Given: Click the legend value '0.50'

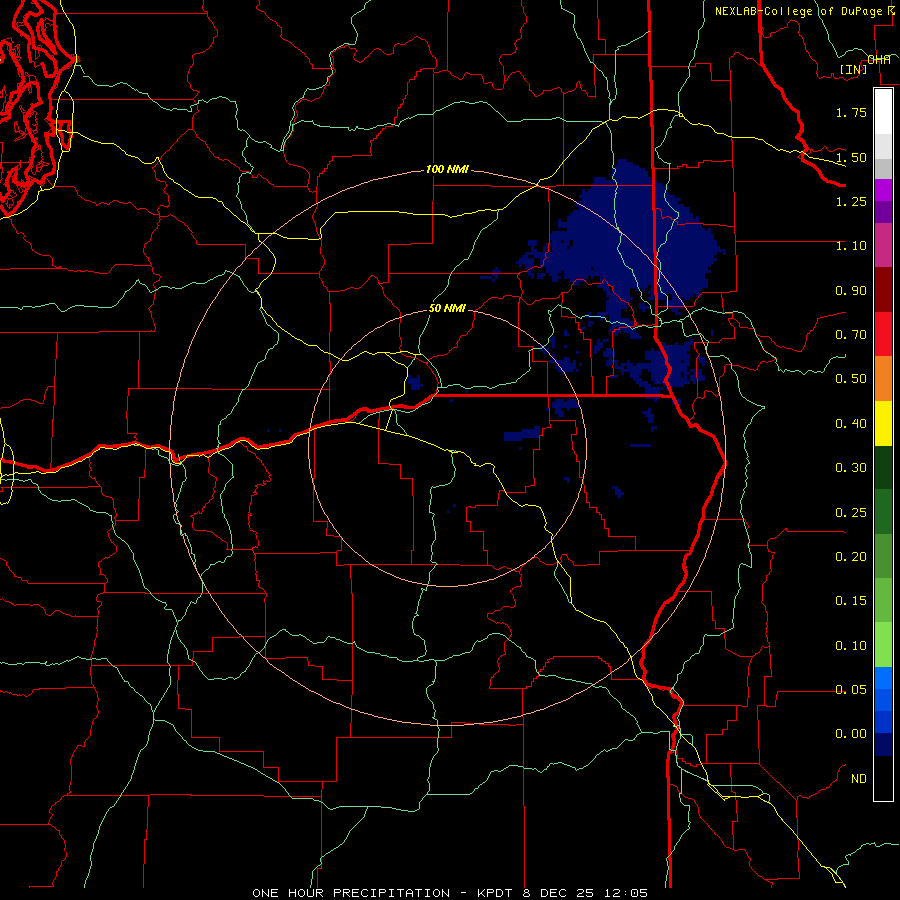Looking at the screenshot, I should point(851,379).
